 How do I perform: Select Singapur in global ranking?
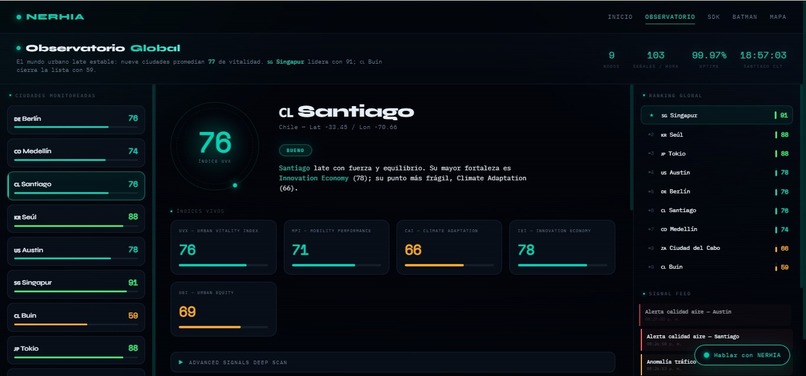pyautogui.click(x=717, y=115)
